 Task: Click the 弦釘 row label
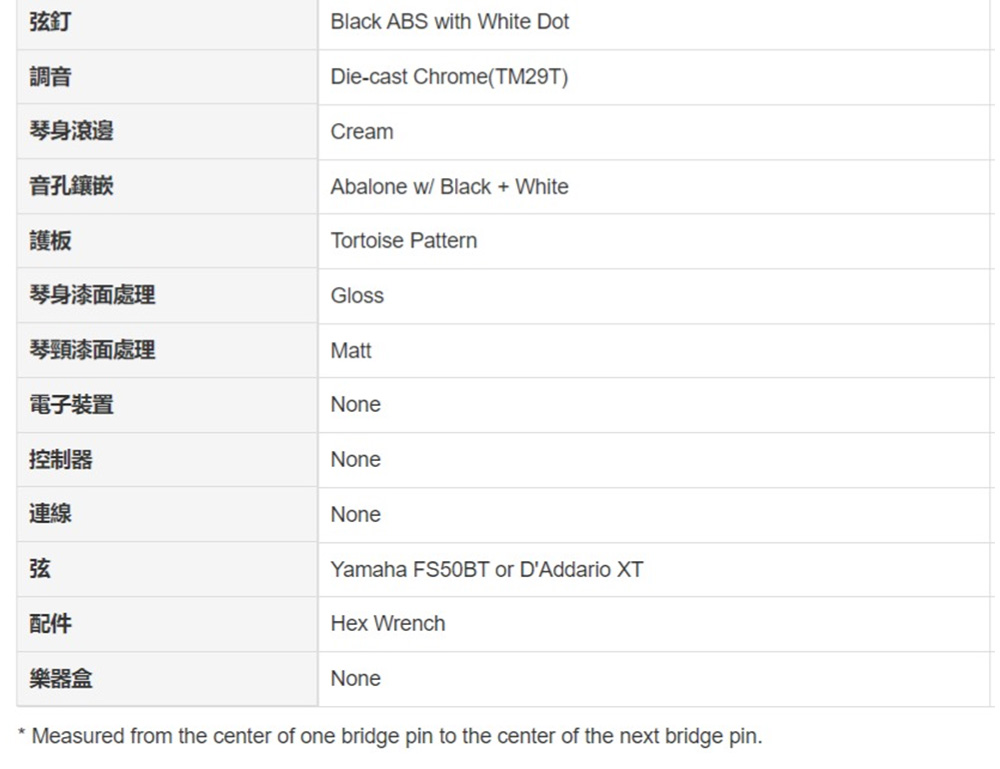tap(50, 22)
